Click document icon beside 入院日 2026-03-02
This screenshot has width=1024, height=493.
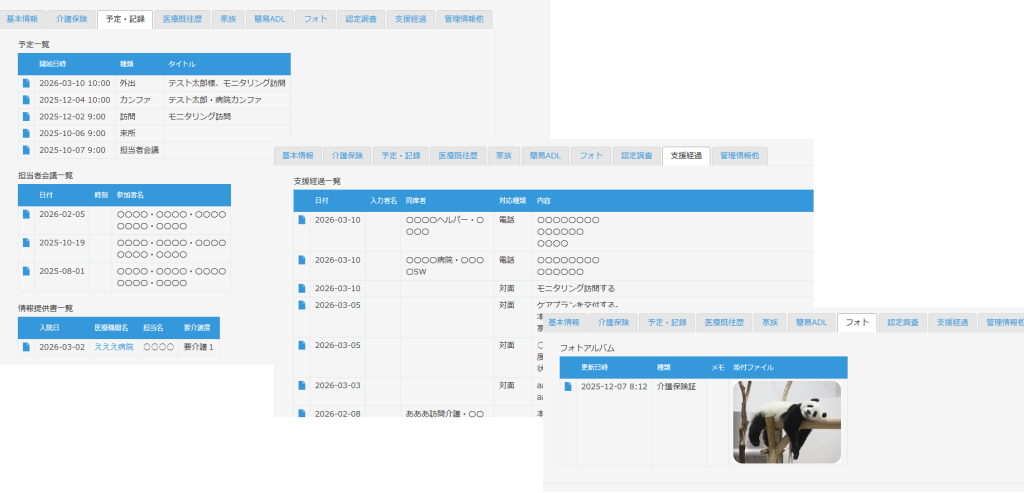pos(27,347)
